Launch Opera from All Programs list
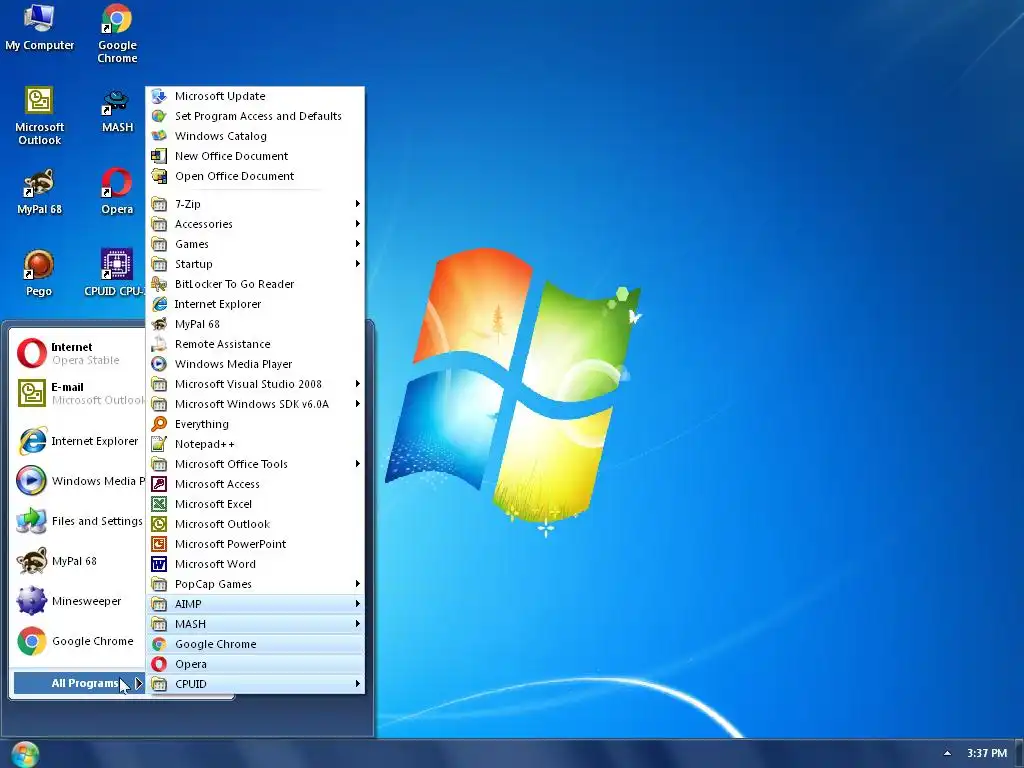 tap(255, 664)
